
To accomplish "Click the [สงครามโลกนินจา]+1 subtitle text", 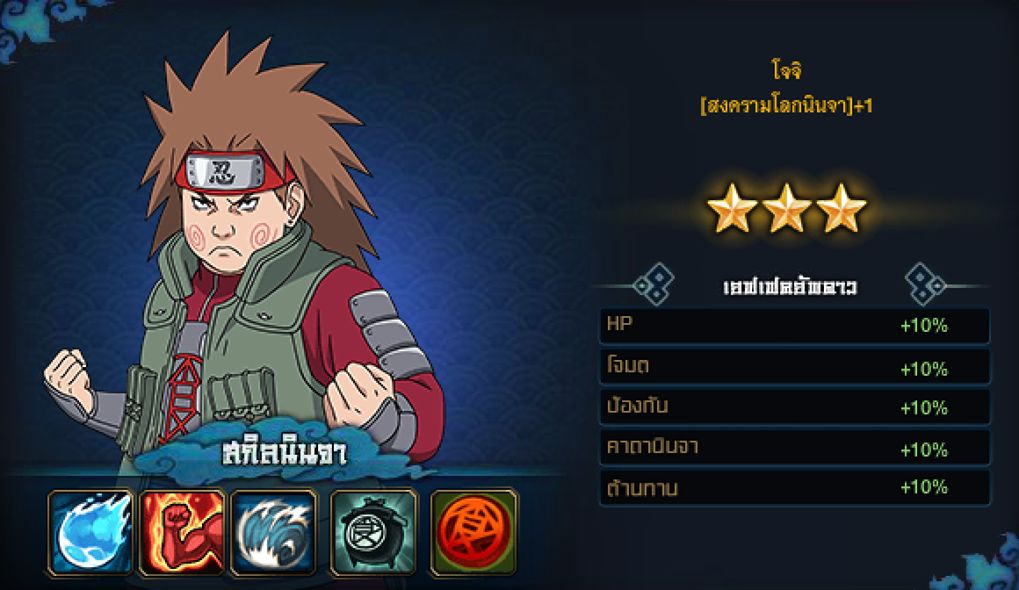I will point(786,105).
